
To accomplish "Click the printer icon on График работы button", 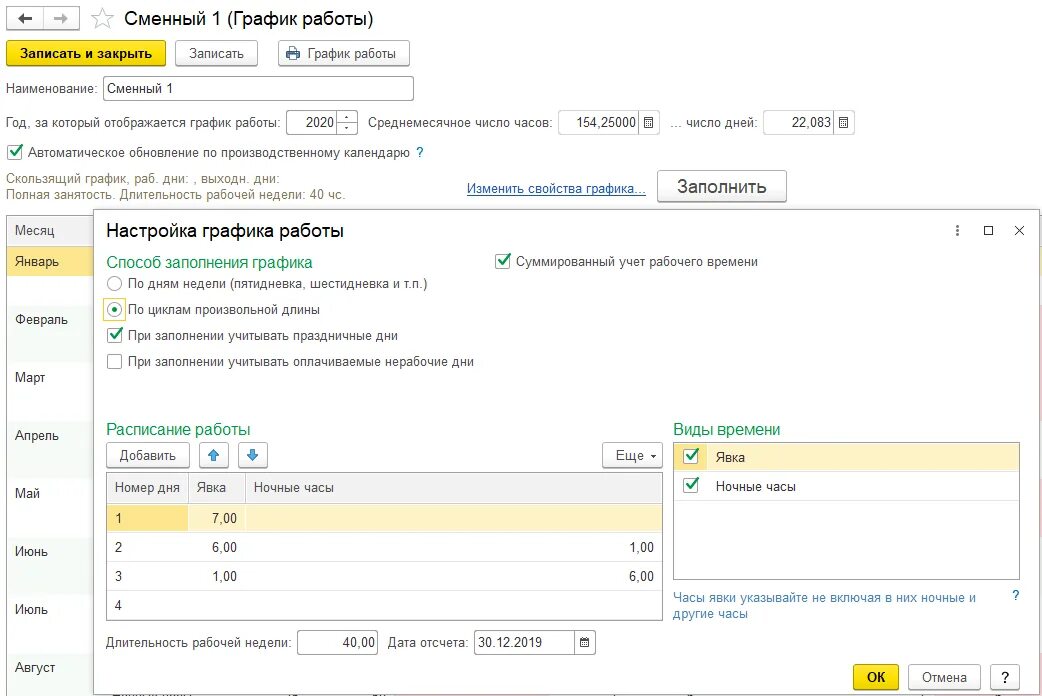I will [x=292, y=54].
